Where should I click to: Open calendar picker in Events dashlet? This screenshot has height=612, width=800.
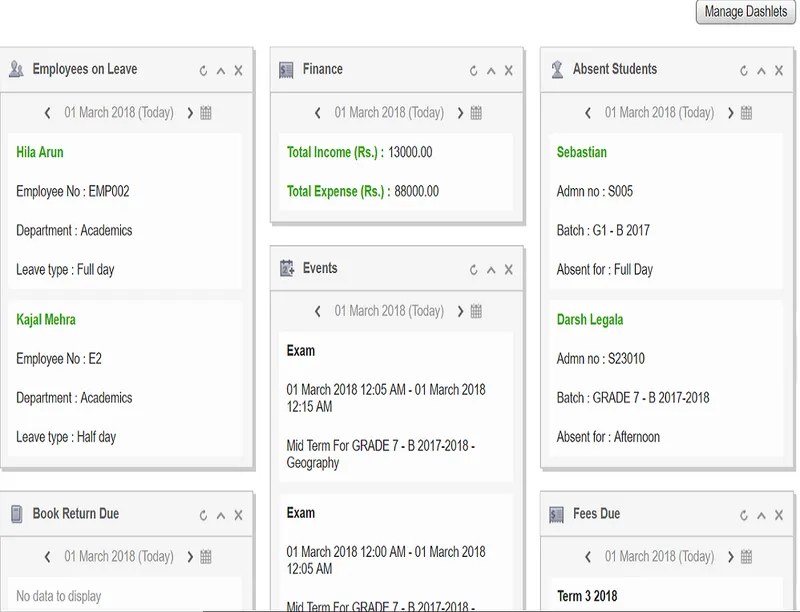476,311
